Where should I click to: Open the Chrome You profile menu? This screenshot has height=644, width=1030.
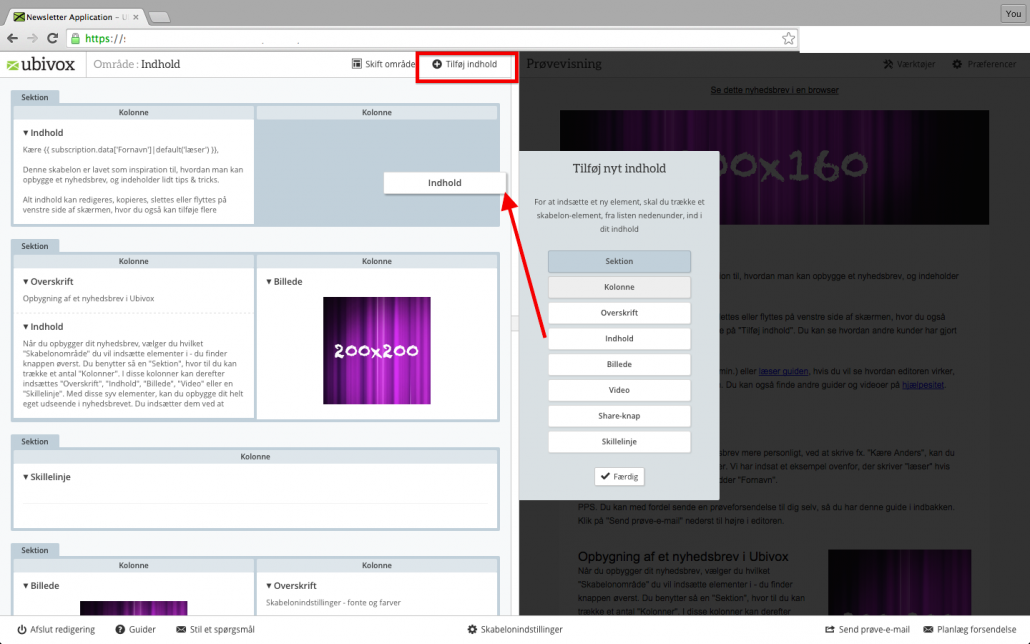point(1014,14)
